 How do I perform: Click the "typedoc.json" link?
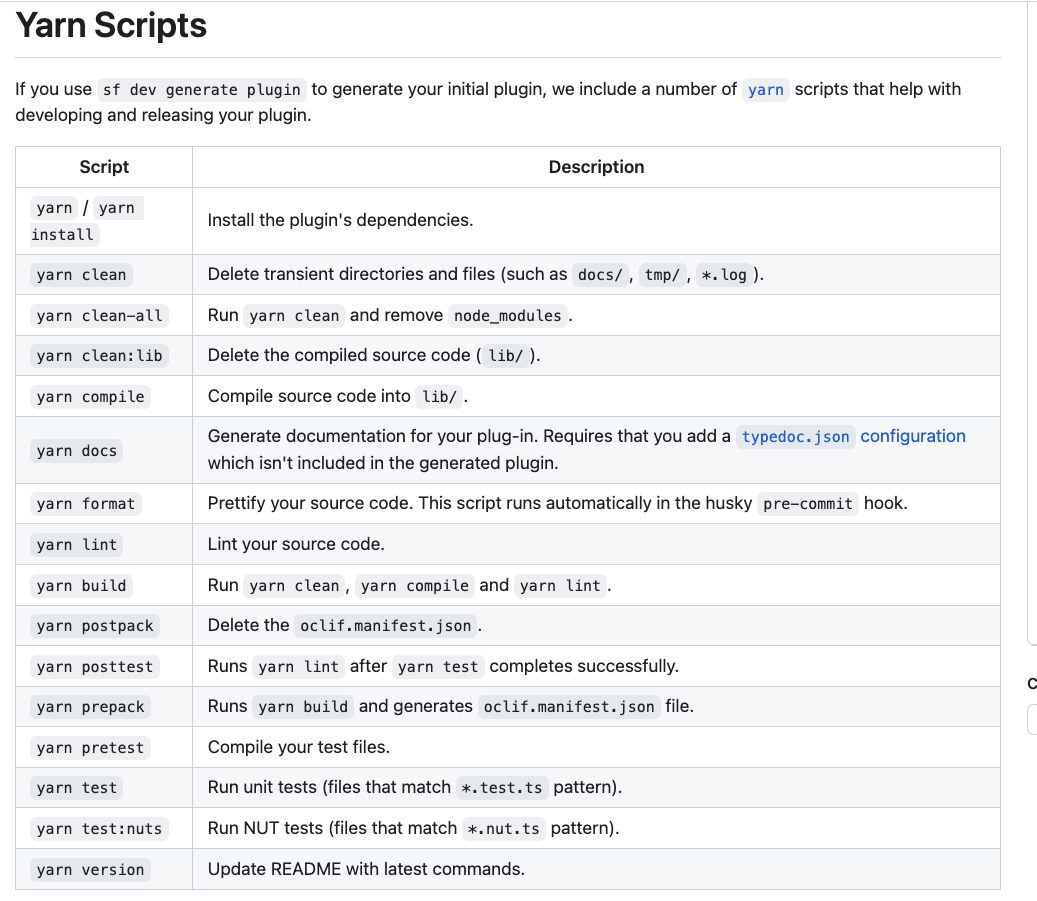click(796, 436)
